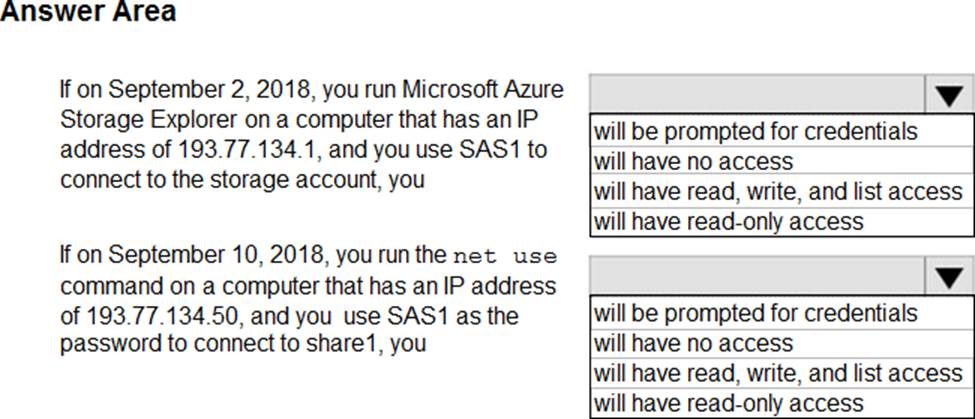This screenshot has width=975, height=419.
Task: Click the empty second dropdown selection field
Action: tap(757, 276)
